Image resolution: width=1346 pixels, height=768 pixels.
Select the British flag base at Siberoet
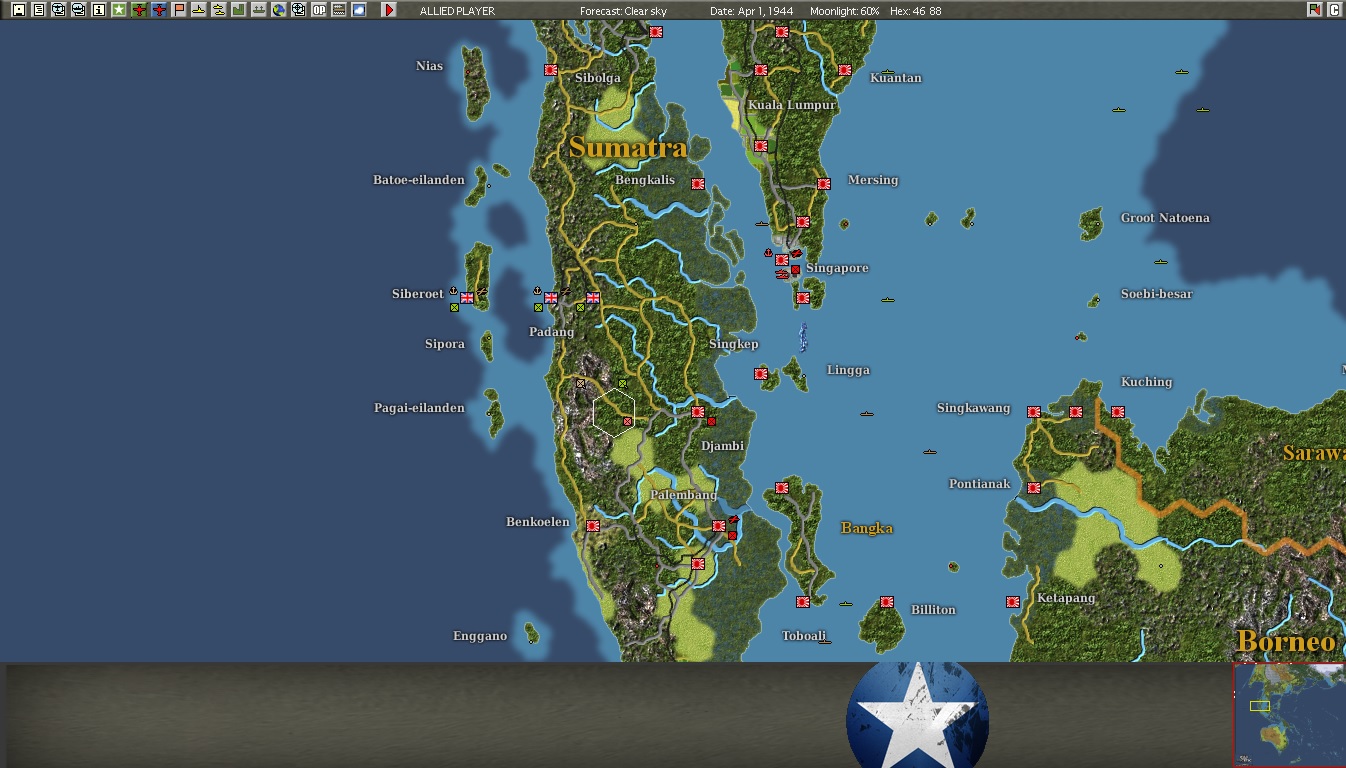coord(467,297)
